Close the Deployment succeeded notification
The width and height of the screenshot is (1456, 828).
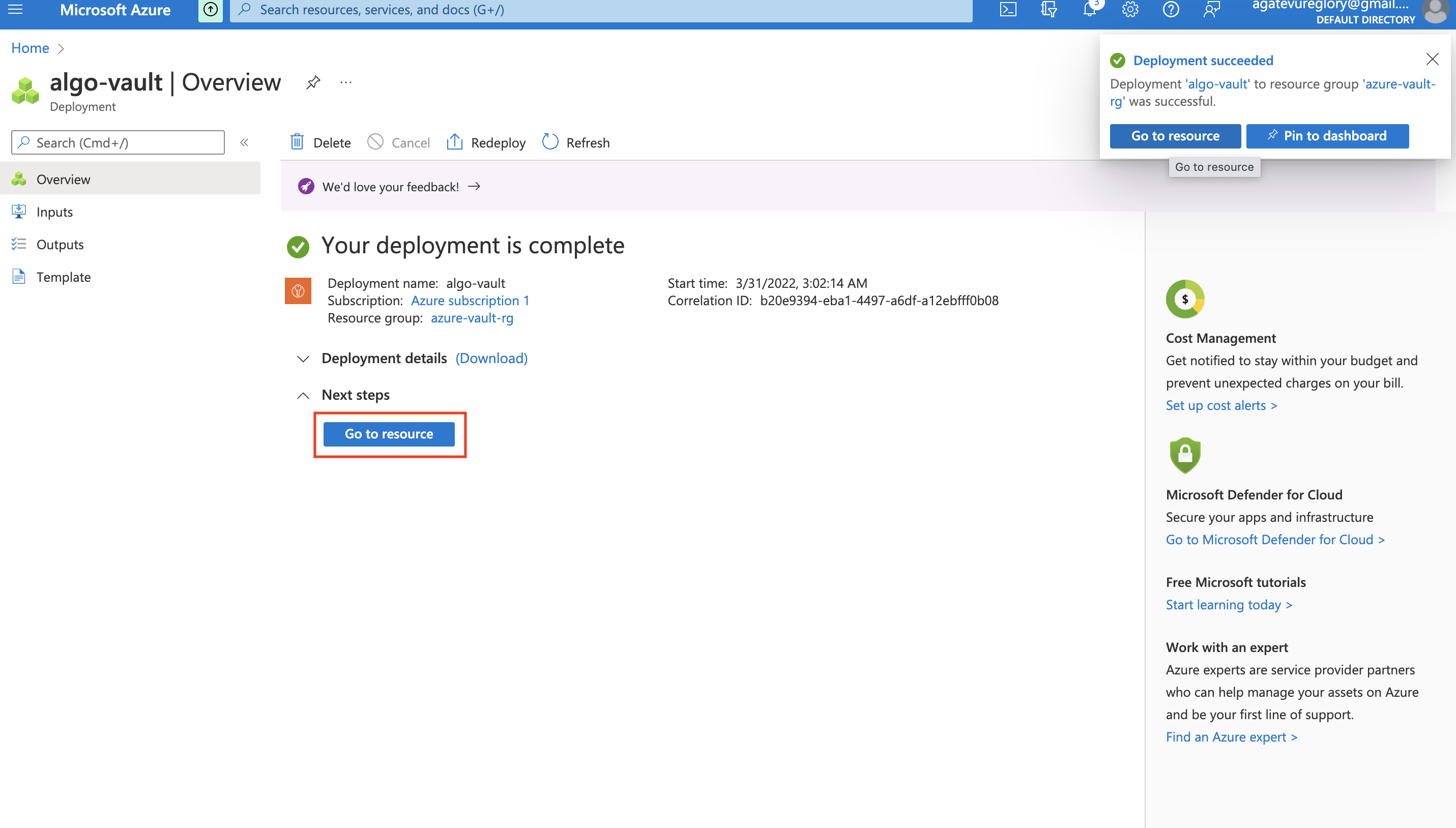(1432, 59)
